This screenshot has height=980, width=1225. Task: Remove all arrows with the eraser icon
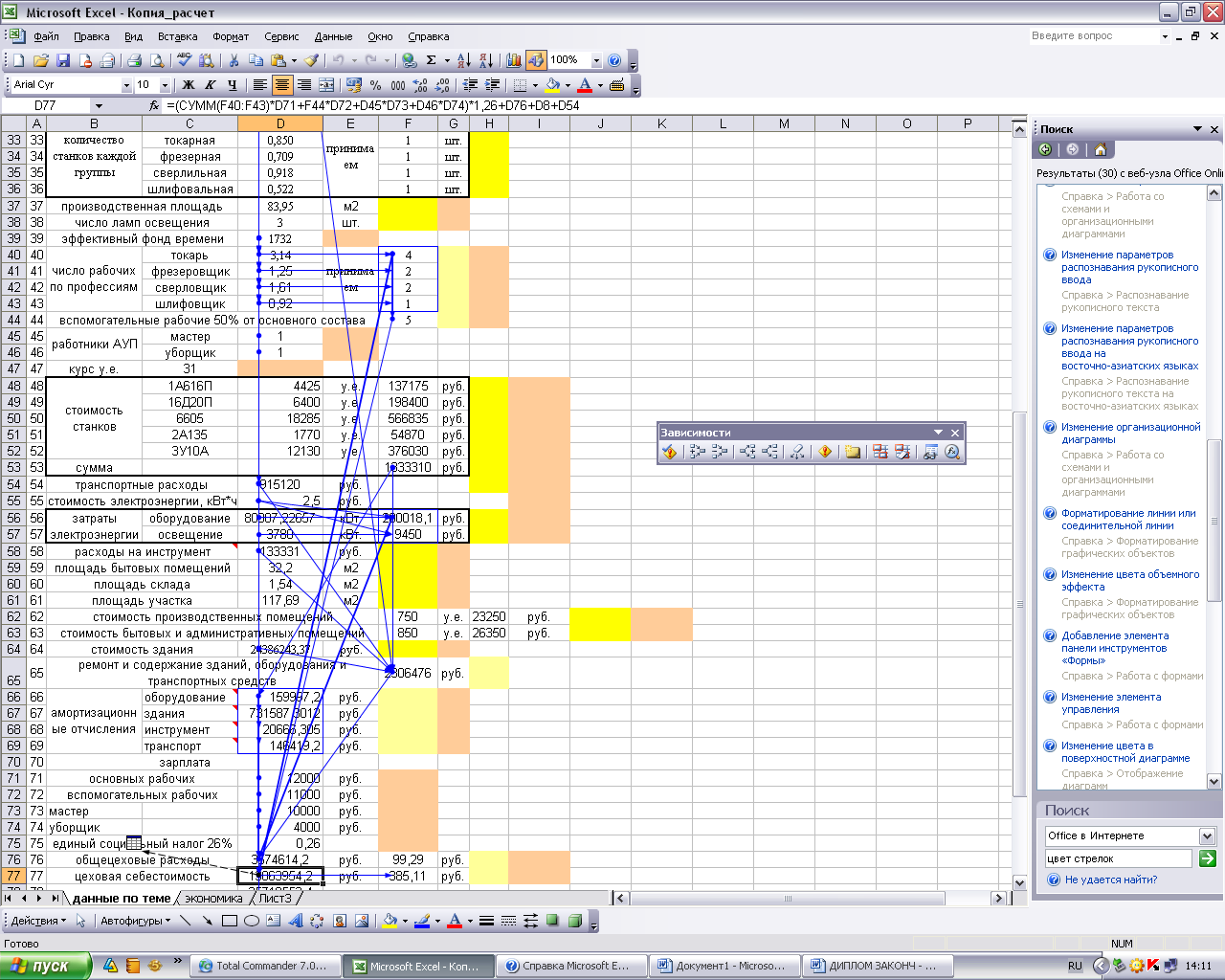(796, 452)
